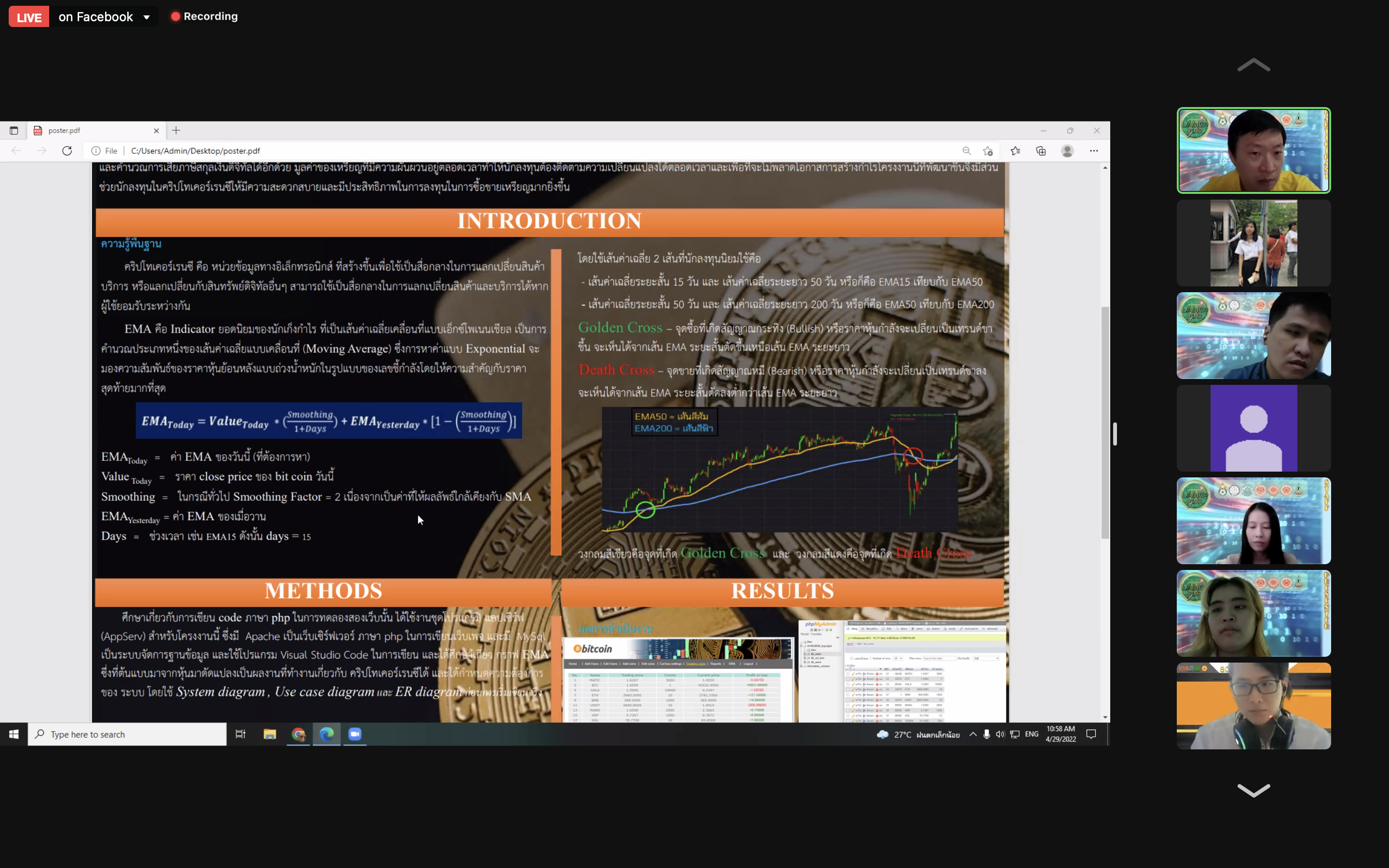Click the LIVE indicator badge
Screen dimensions: 1389x868
point(29,17)
